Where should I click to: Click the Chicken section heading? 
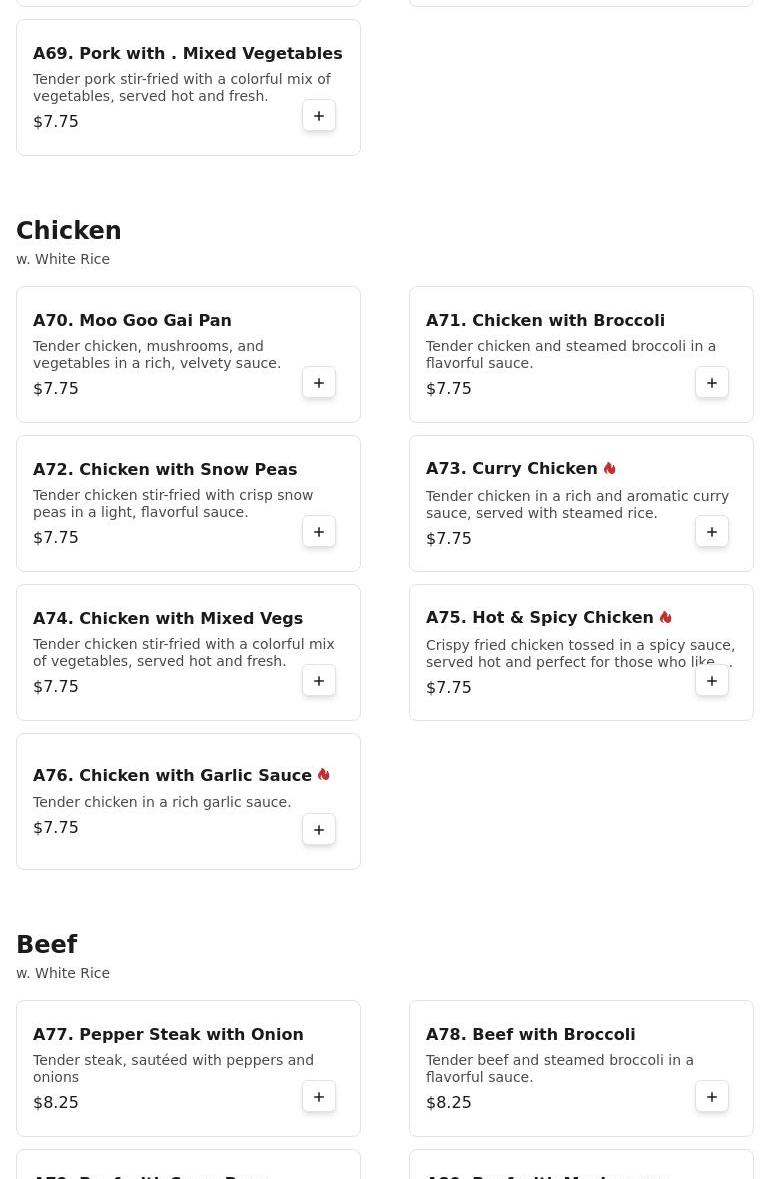(68, 230)
